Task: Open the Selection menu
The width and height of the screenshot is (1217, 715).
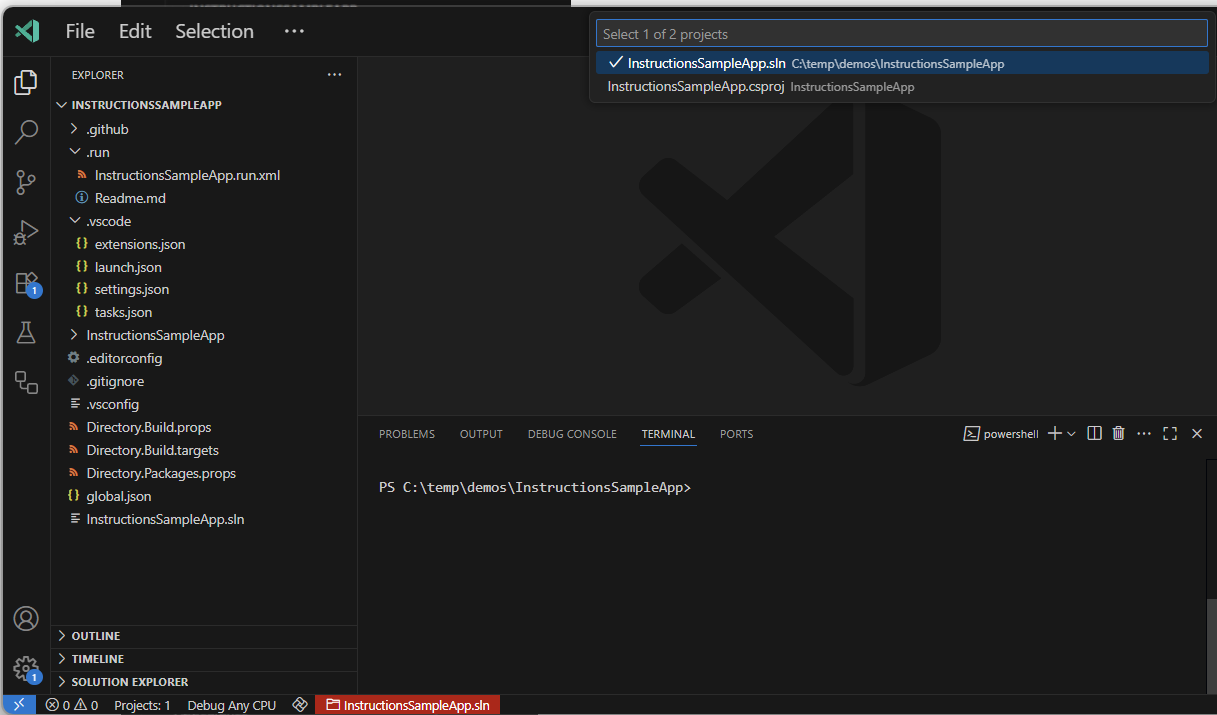Action: [x=215, y=31]
